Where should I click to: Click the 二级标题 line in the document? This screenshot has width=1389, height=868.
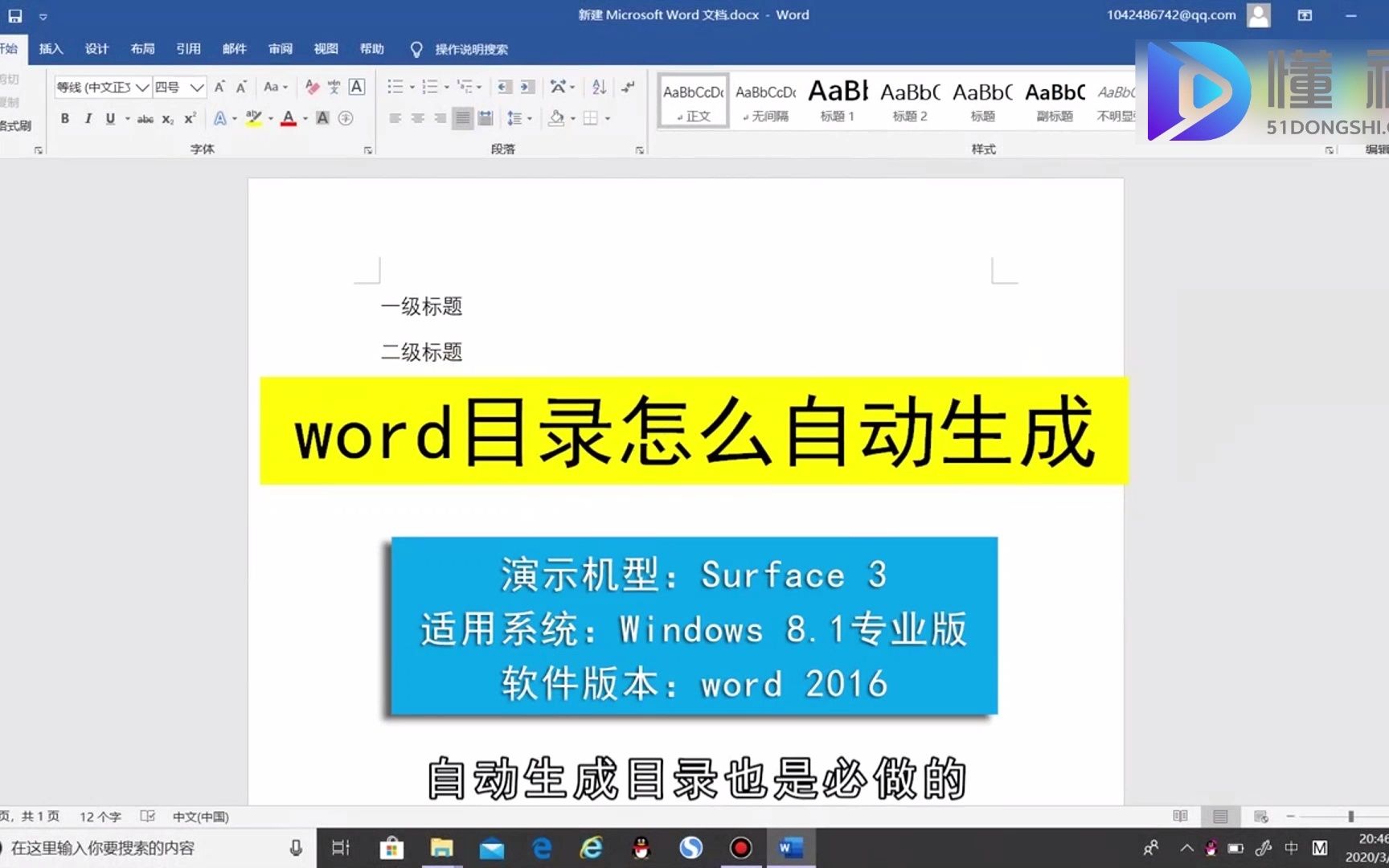421,352
